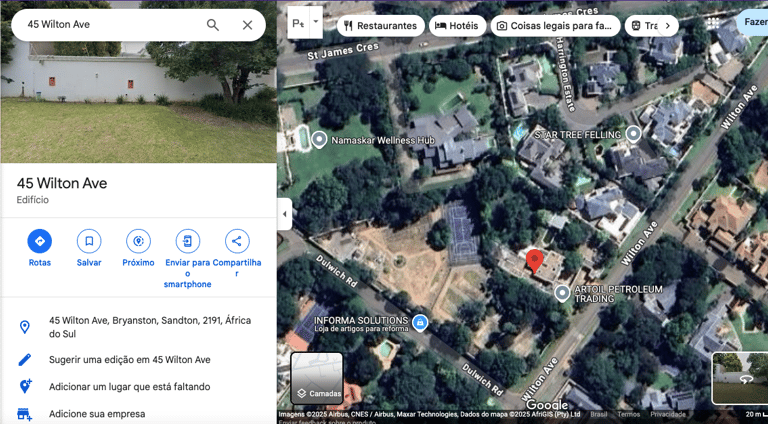Click the INFORMA SOLUTIONS shopping pin
This screenshot has height=424, width=768.
420,323
